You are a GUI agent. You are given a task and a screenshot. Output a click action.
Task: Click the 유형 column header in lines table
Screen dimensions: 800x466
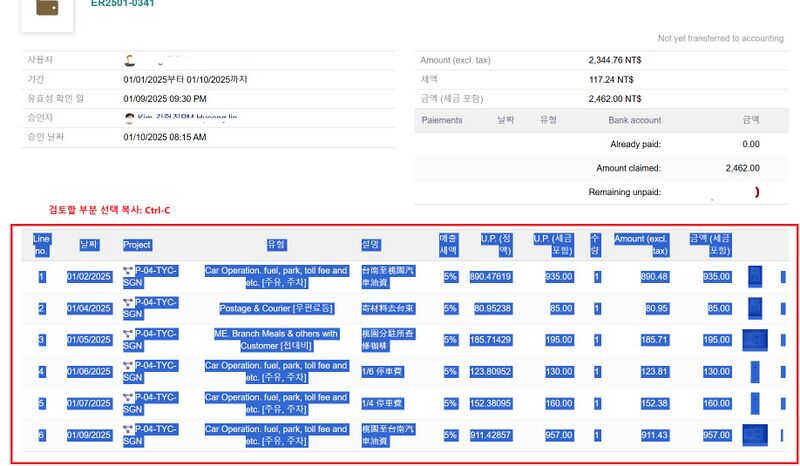click(276, 245)
